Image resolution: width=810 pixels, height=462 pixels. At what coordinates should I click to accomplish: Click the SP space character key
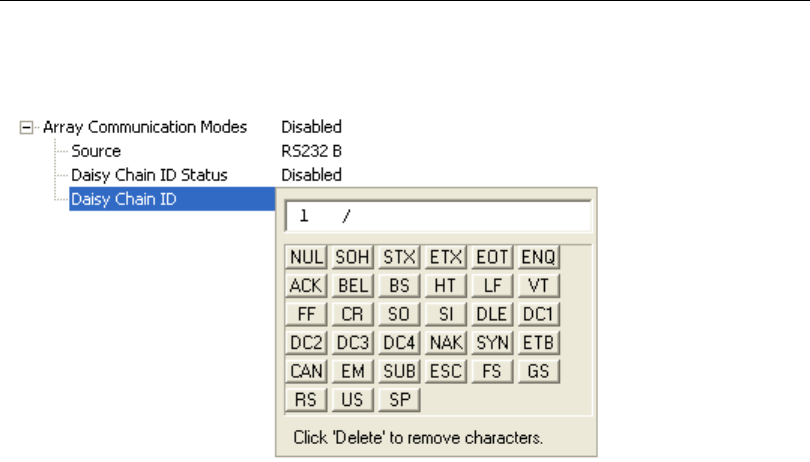pyautogui.click(x=399, y=400)
